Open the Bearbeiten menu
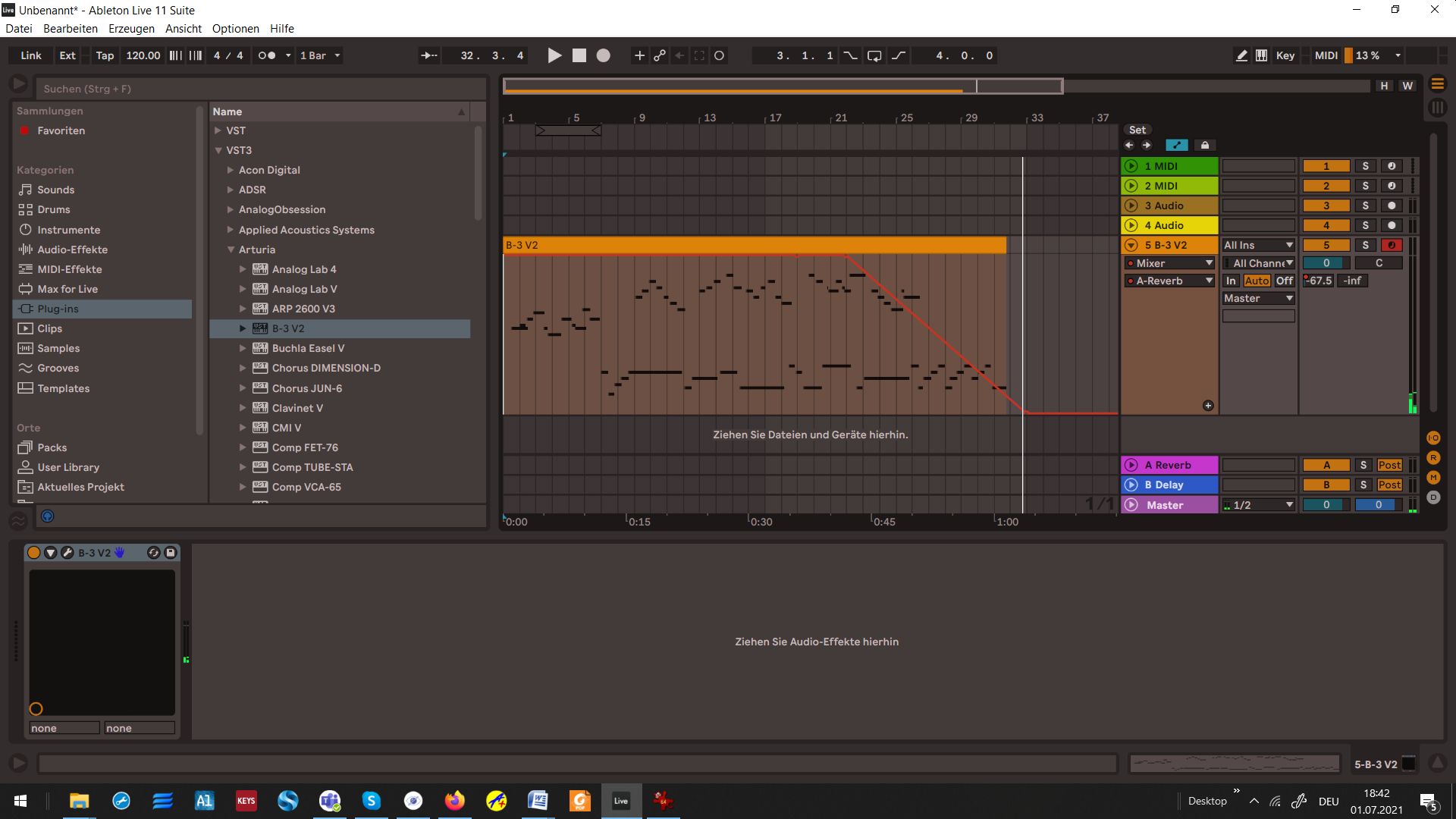 [x=71, y=29]
